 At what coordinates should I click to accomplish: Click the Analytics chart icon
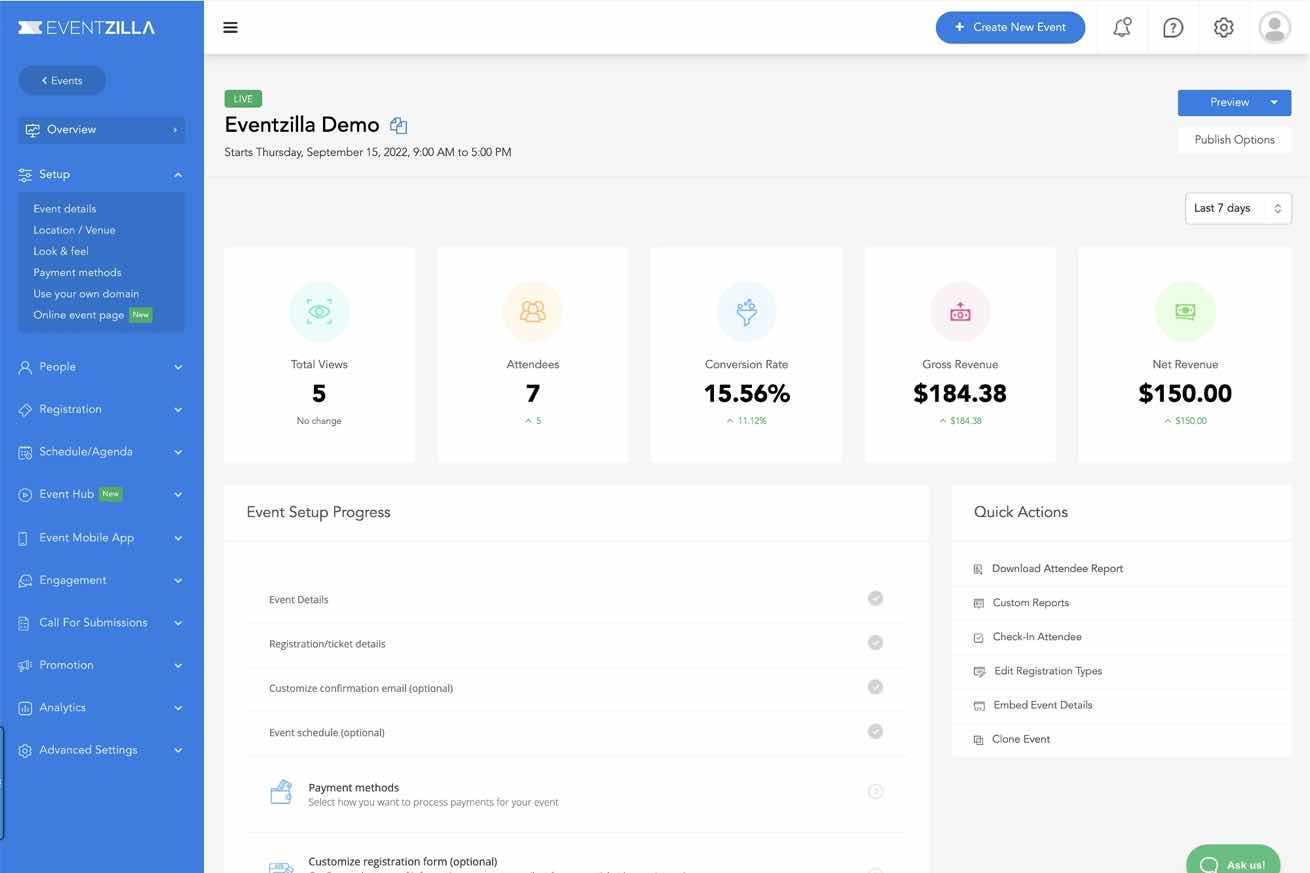(x=25, y=708)
